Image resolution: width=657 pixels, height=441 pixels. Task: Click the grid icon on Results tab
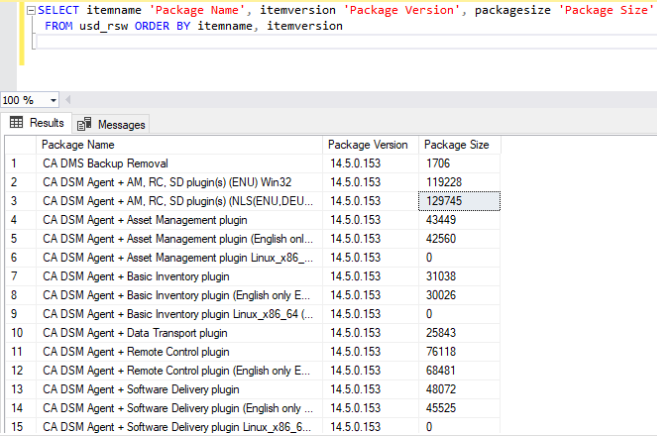click(x=17, y=123)
